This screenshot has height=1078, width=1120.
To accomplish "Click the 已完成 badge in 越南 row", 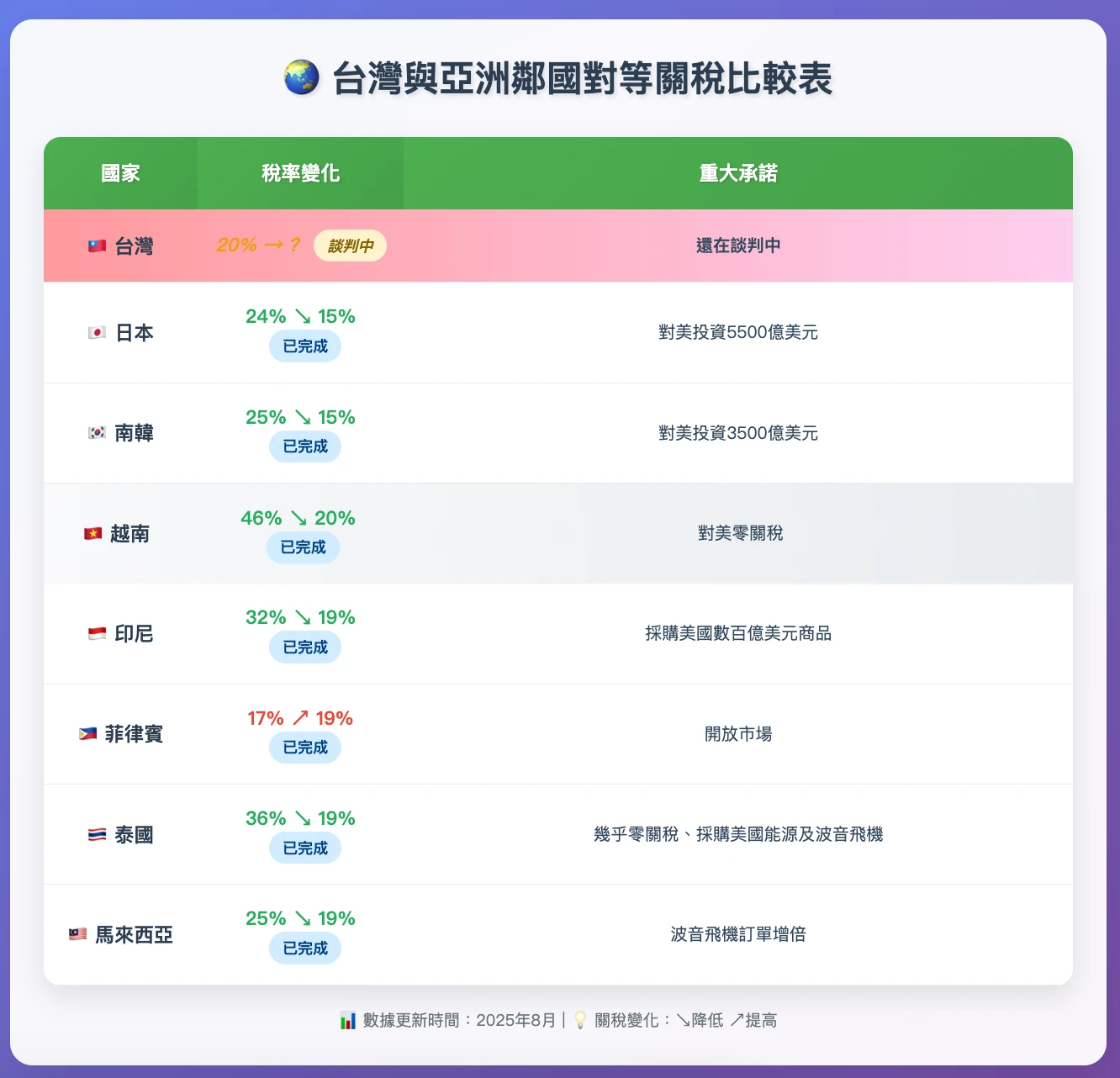I will [303, 547].
